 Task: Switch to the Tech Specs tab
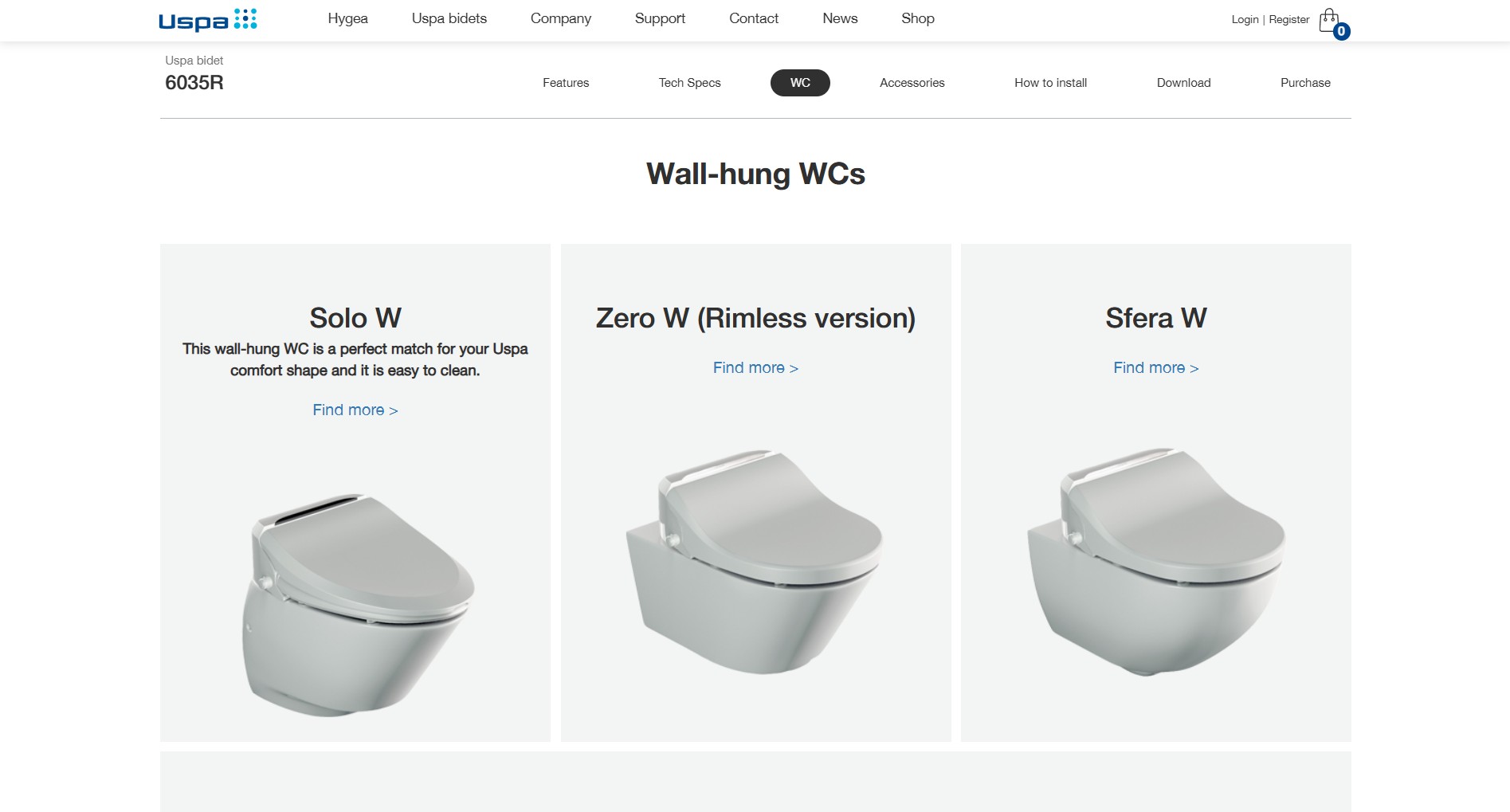(690, 83)
